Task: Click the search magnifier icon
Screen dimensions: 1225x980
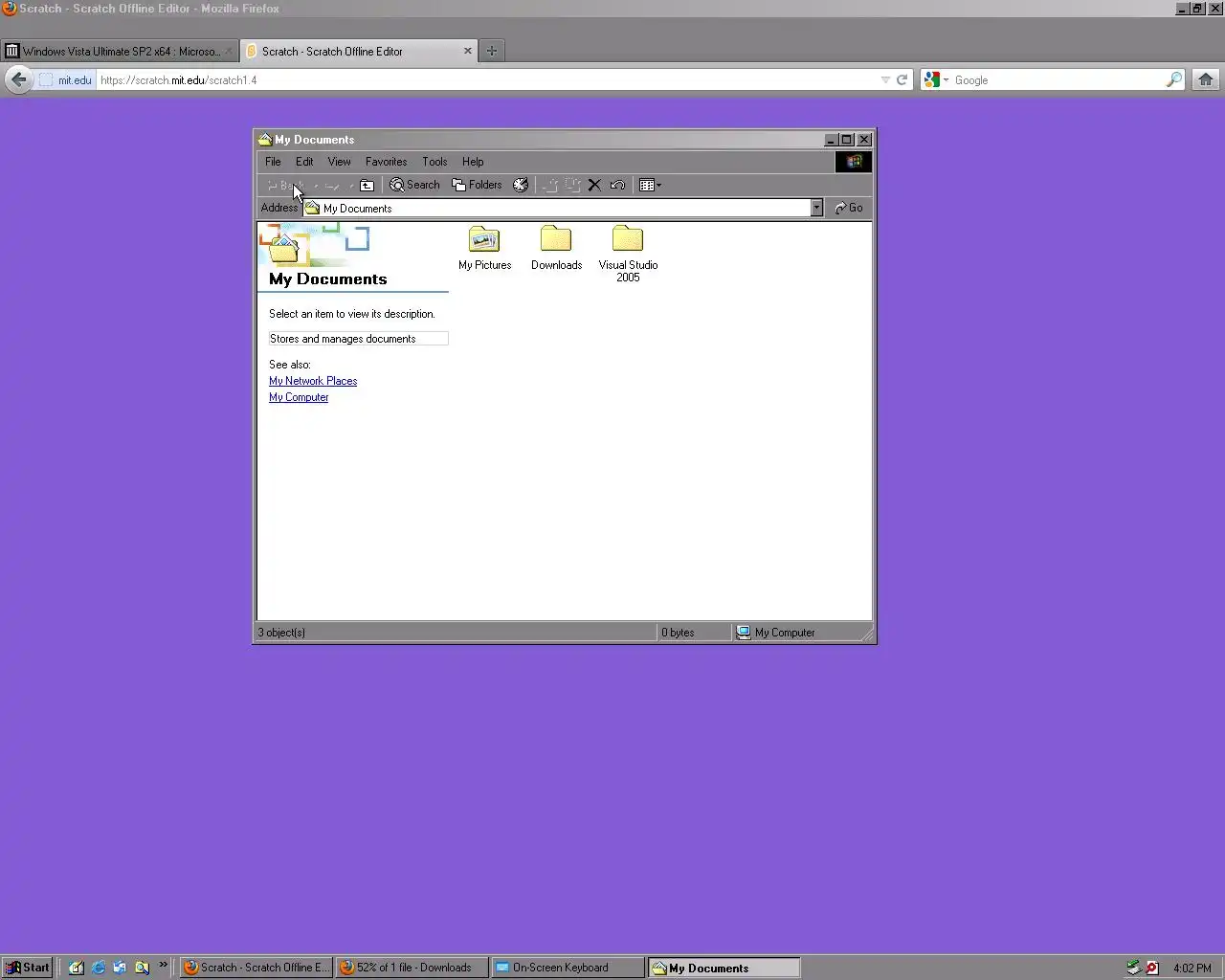Action: click(1174, 80)
